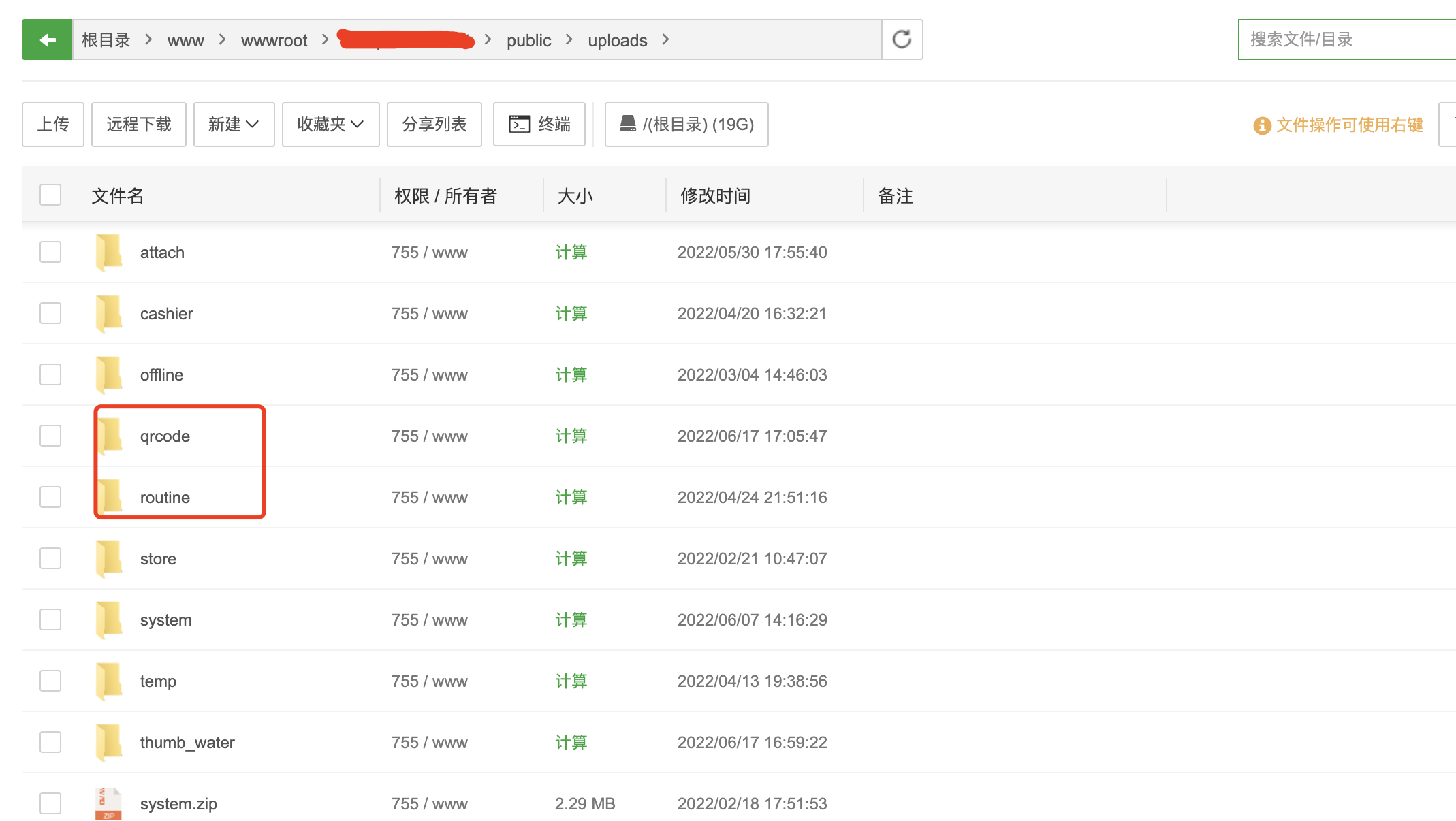Screen dimensions: 1456x821
Task: Open terminal via 终端 icon button
Action: (520, 124)
